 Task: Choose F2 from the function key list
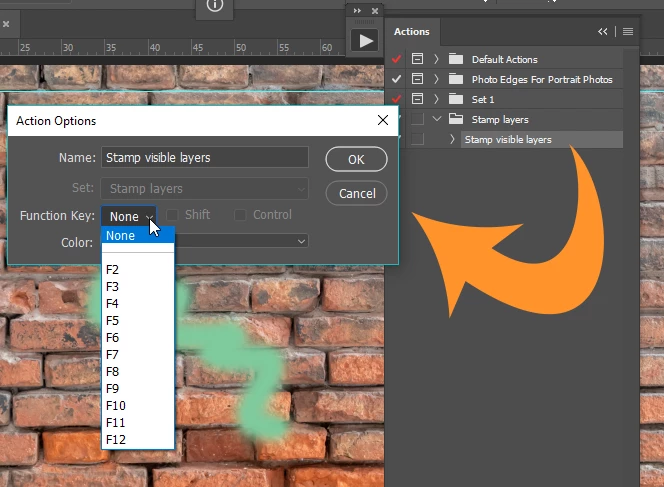pos(138,270)
